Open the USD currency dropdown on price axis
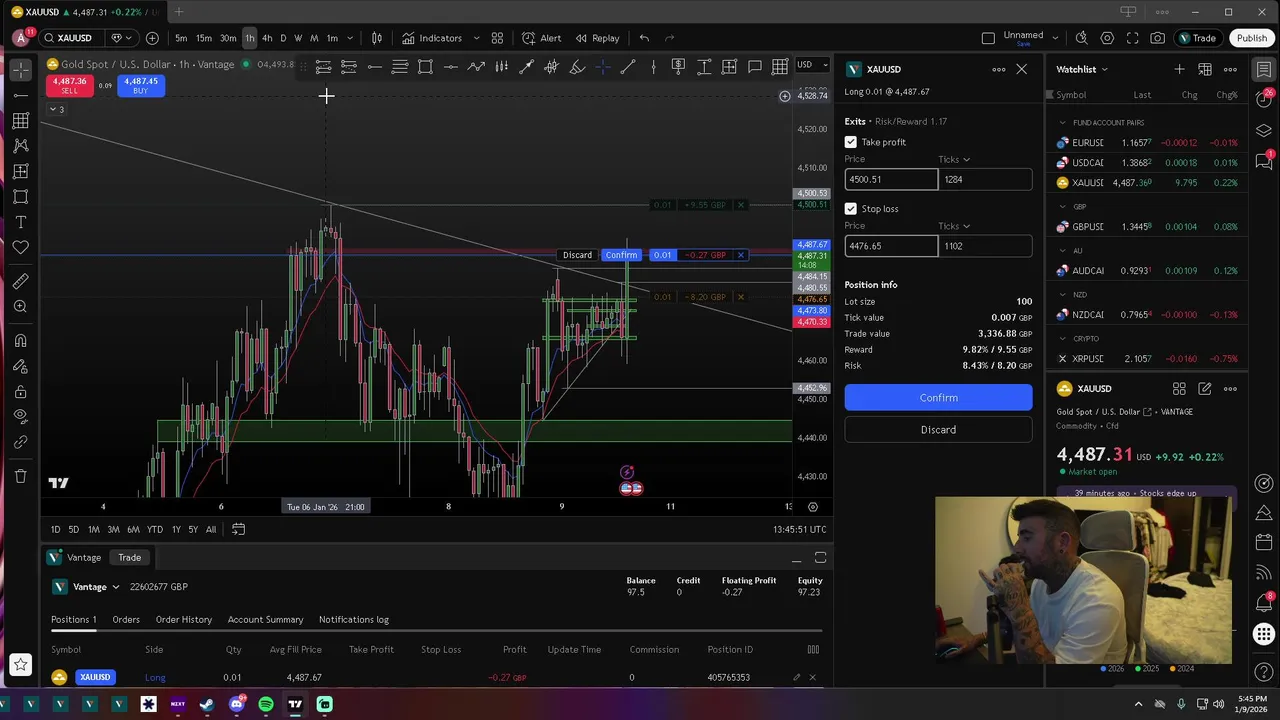 tap(812, 65)
